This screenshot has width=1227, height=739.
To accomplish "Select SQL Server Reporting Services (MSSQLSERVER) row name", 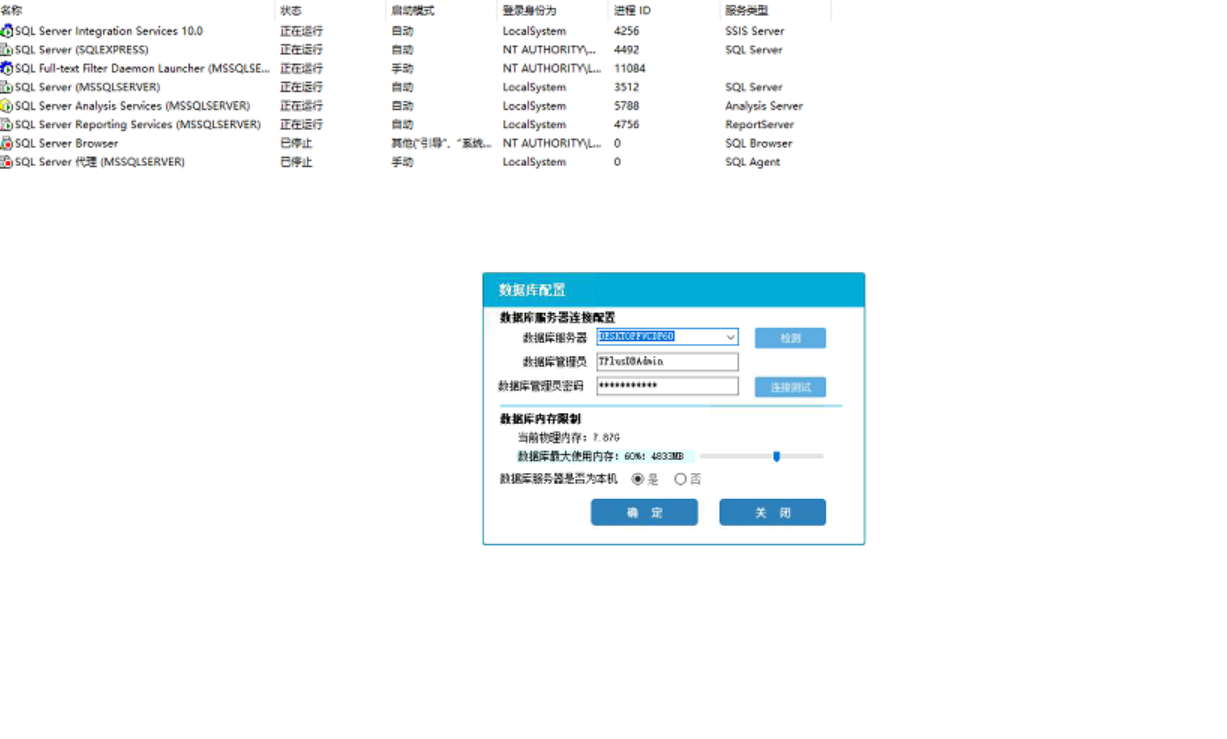I will click(x=137, y=125).
